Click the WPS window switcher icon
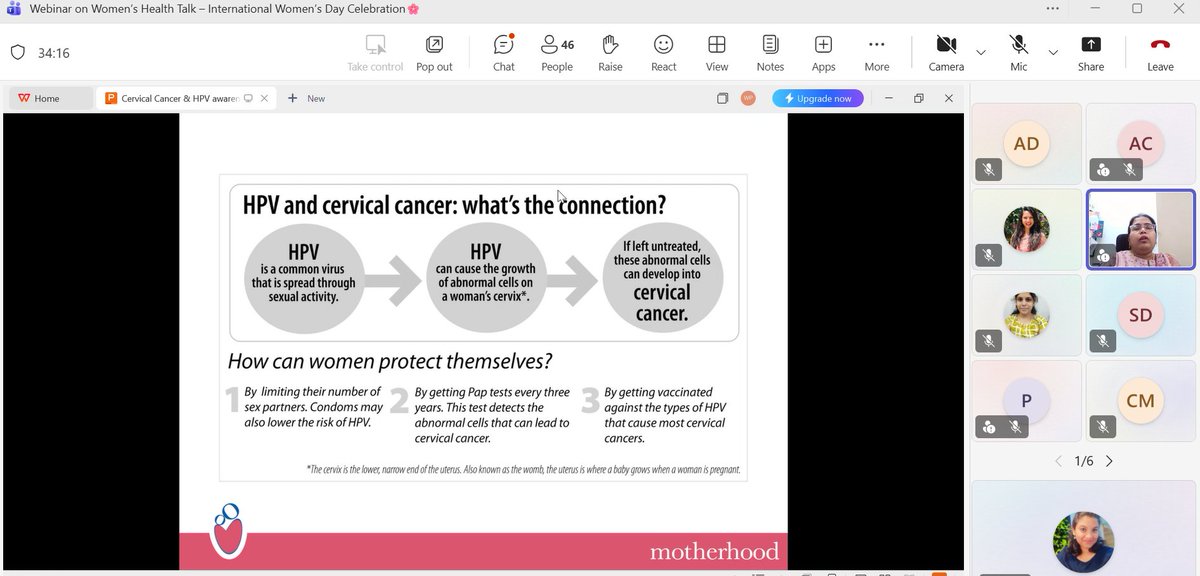The image size is (1200, 576). pos(721,98)
